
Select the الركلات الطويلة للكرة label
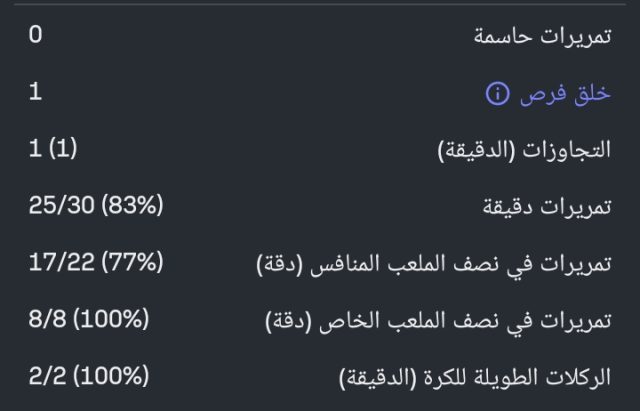475,379
